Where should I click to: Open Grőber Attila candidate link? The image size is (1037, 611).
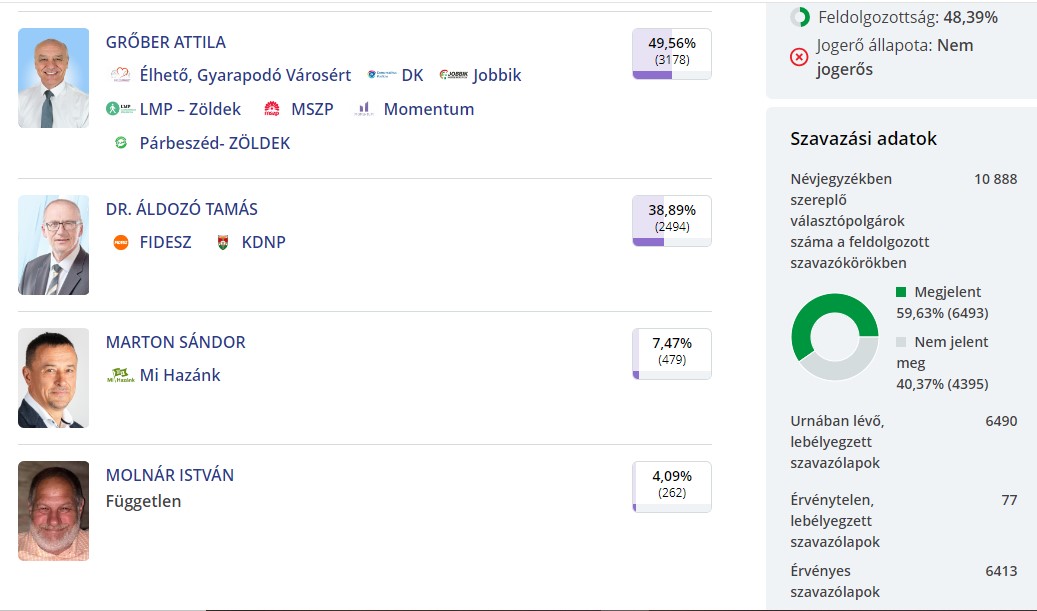pos(166,42)
